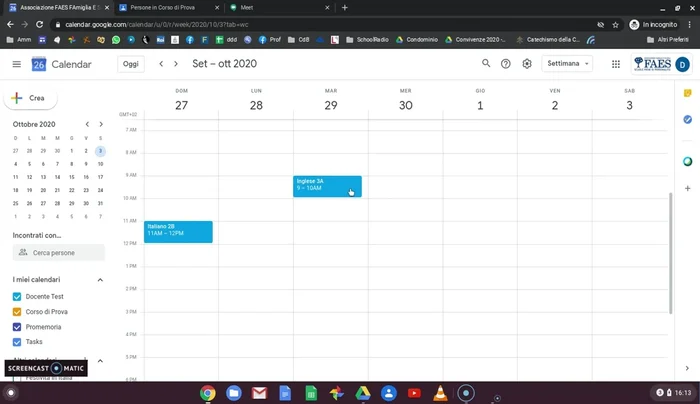Open Condominio bookmark
The height and width of the screenshot is (404, 700).
click(x=417, y=40)
